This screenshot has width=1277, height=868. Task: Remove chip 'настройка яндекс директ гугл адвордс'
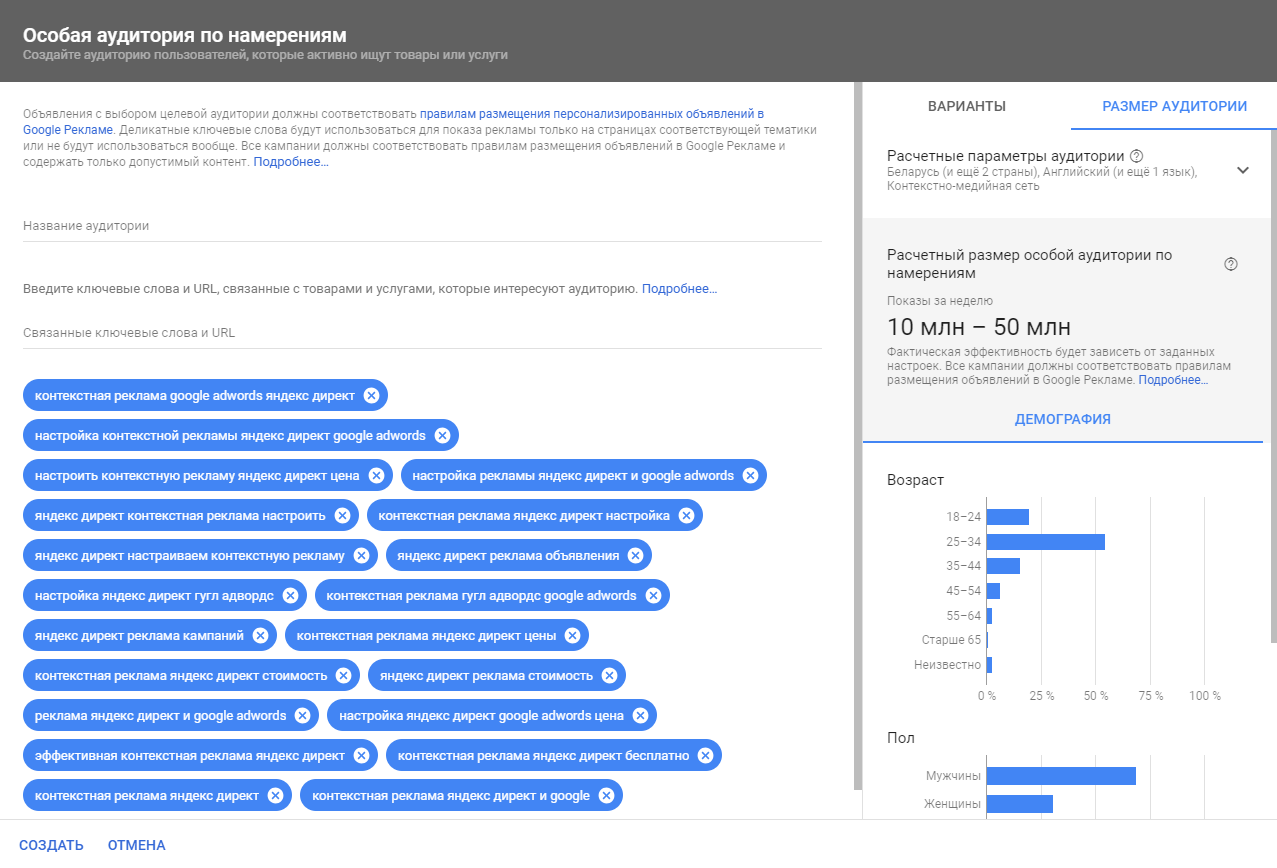[x=290, y=596]
